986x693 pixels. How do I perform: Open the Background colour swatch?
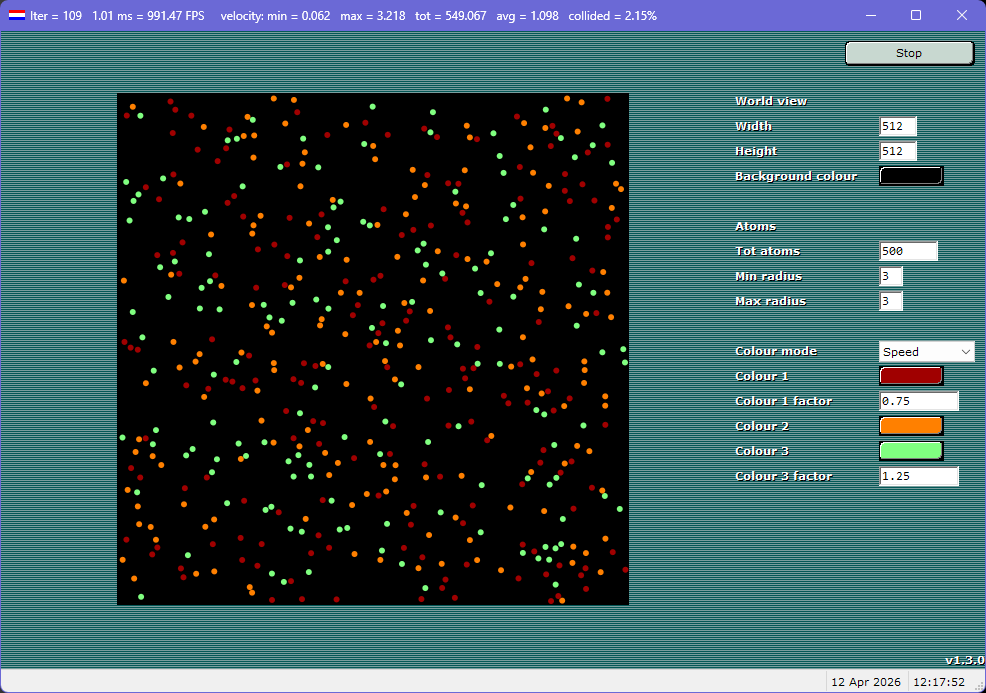910,176
